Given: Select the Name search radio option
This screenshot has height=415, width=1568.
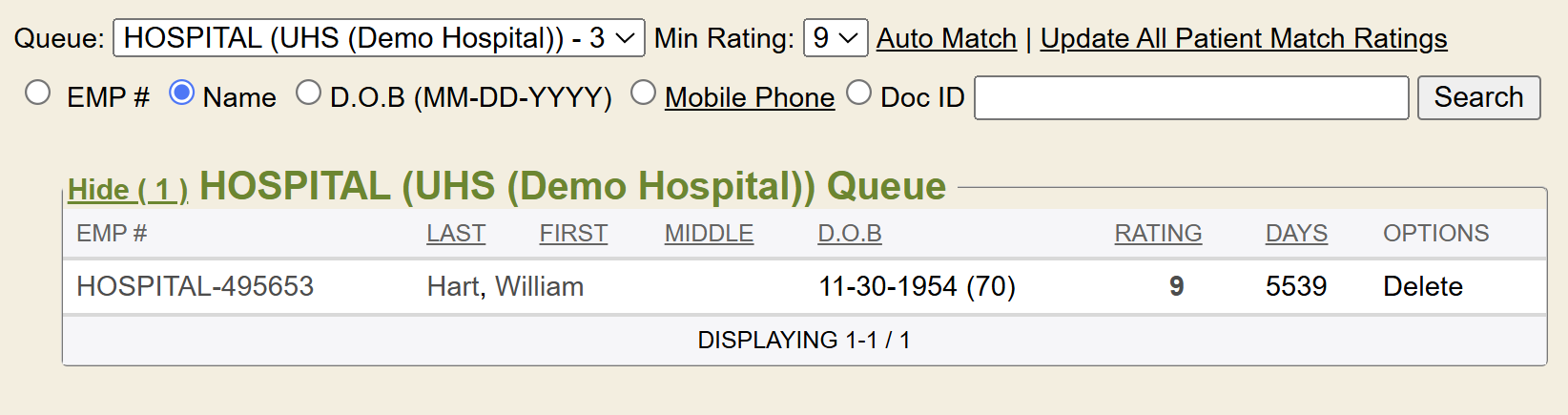Looking at the screenshot, I should coord(181,93).
